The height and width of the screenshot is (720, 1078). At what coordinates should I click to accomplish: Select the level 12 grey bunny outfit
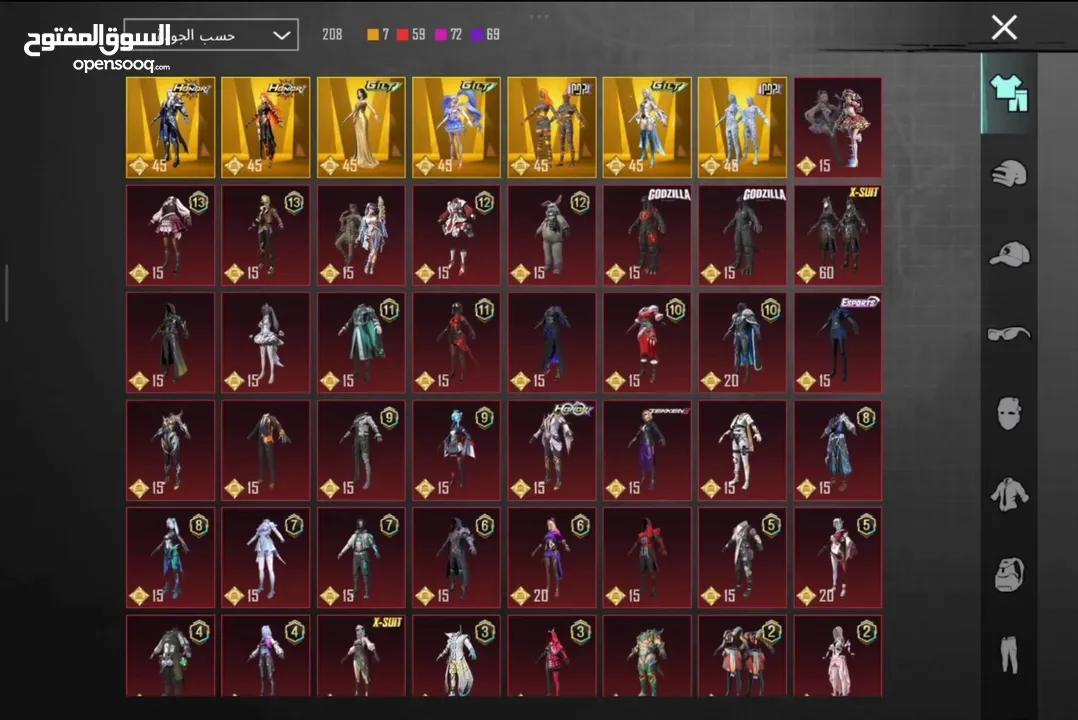(551, 235)
